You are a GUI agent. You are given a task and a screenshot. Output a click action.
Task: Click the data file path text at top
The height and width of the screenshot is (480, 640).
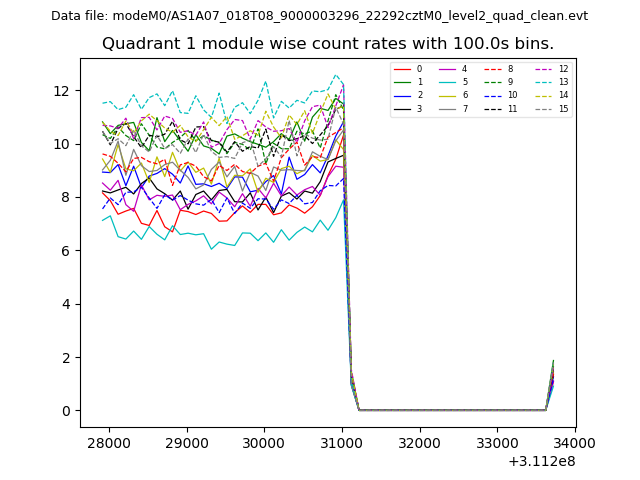pyautogui.click(x=319, y=16)
